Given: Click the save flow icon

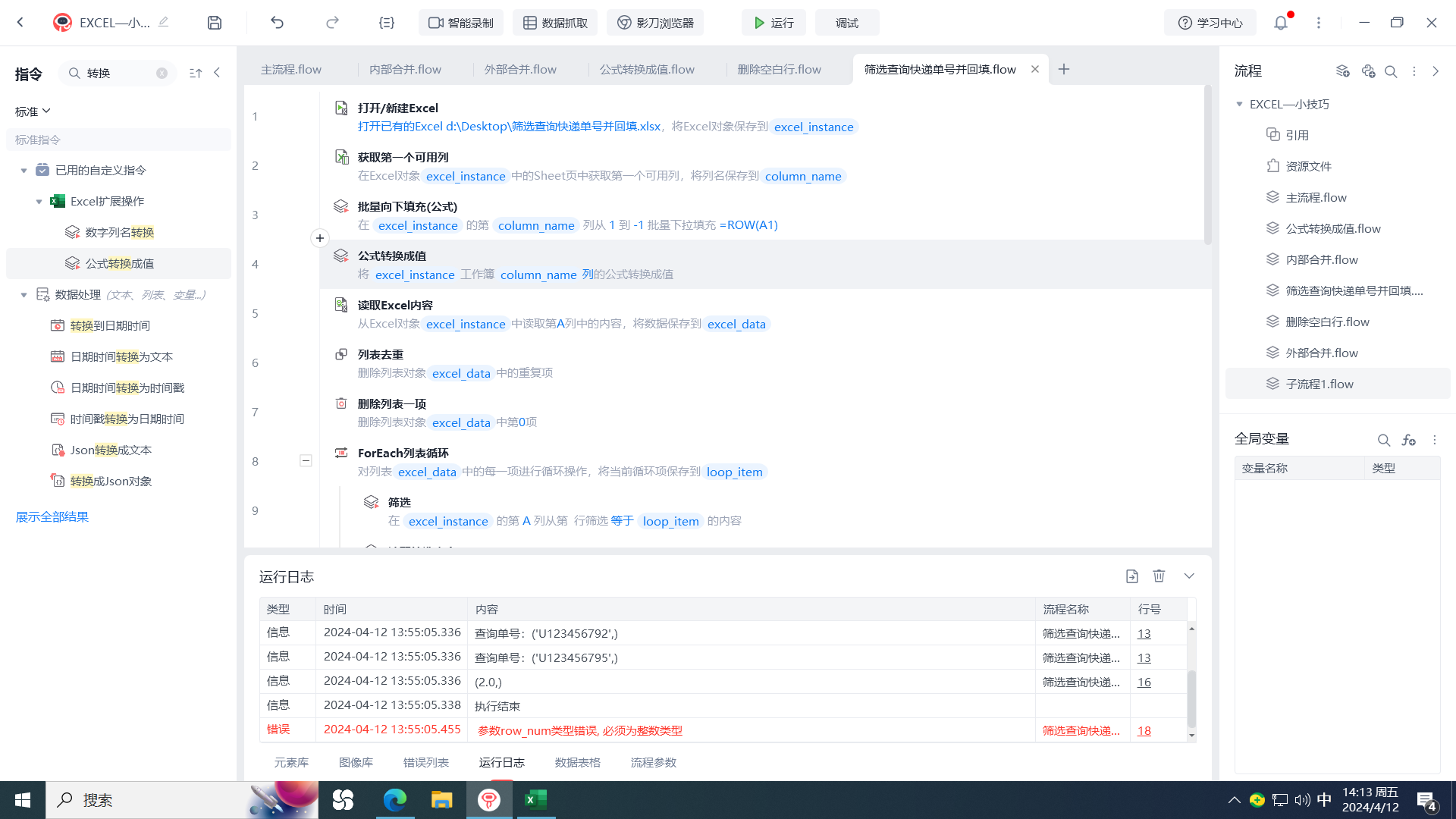Looking at the screenshot, I should pos(215,23).
